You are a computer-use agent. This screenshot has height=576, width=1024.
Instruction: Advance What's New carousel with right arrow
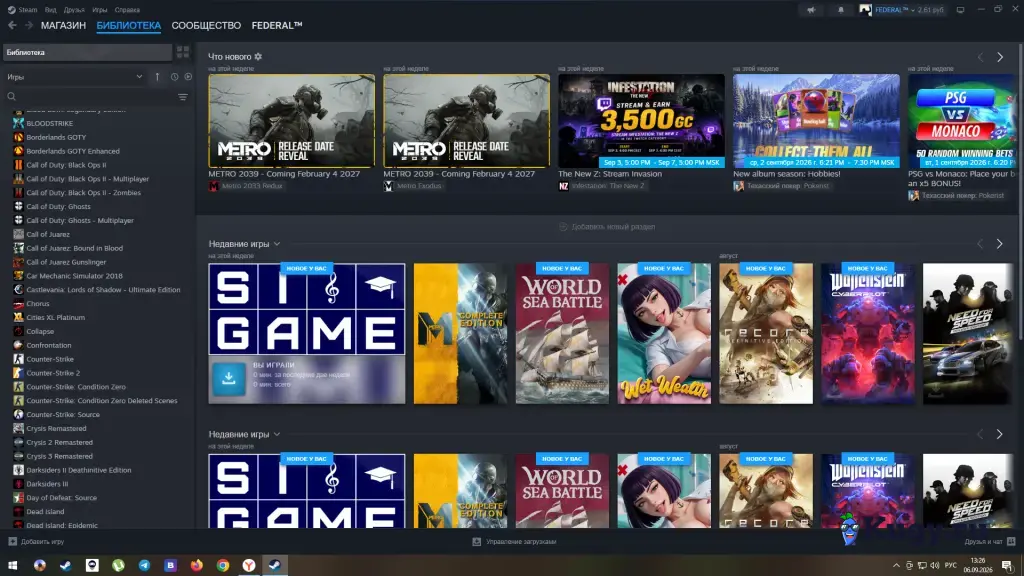[x=1000, y=57]
